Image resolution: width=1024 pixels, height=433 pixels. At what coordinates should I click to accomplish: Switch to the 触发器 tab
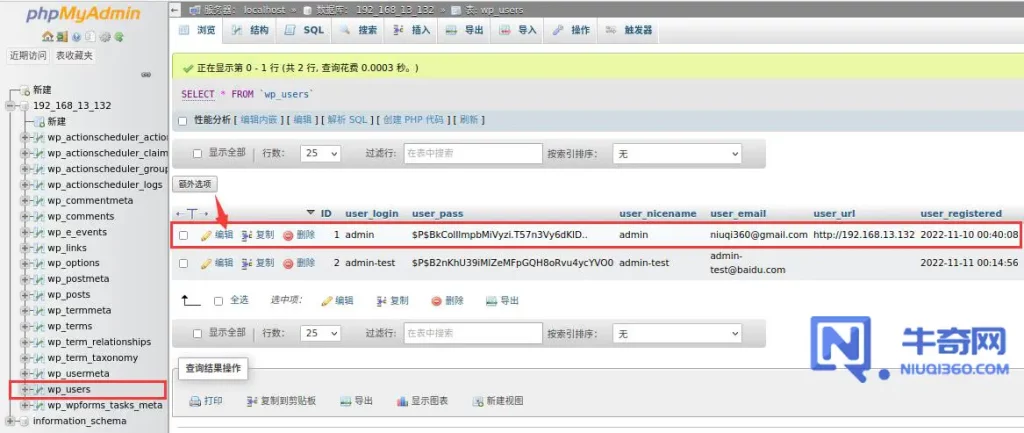(x=629, y=30)
